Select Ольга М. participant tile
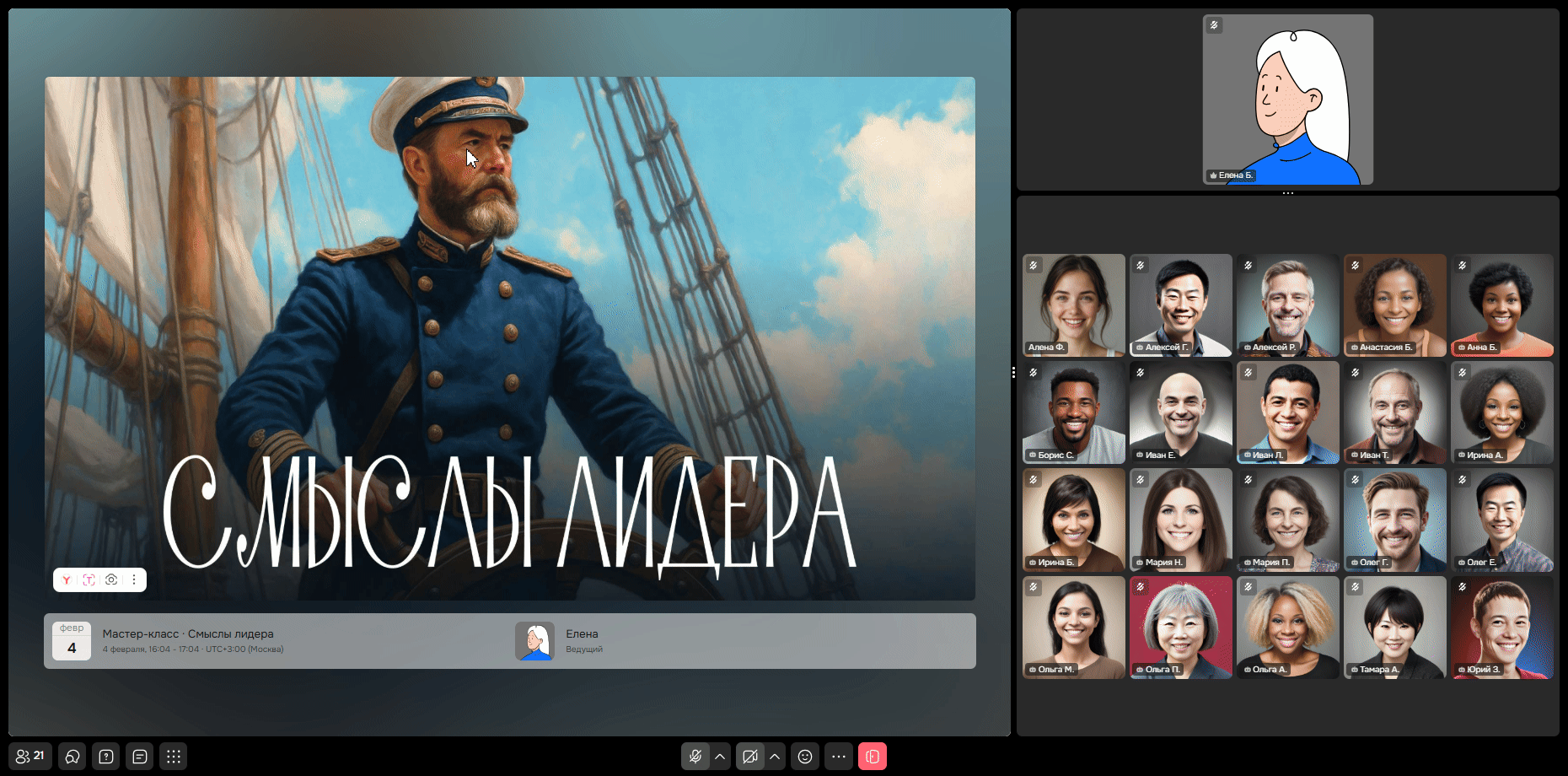Screen dimensions: 1568x776 (x=1074, y=628)
